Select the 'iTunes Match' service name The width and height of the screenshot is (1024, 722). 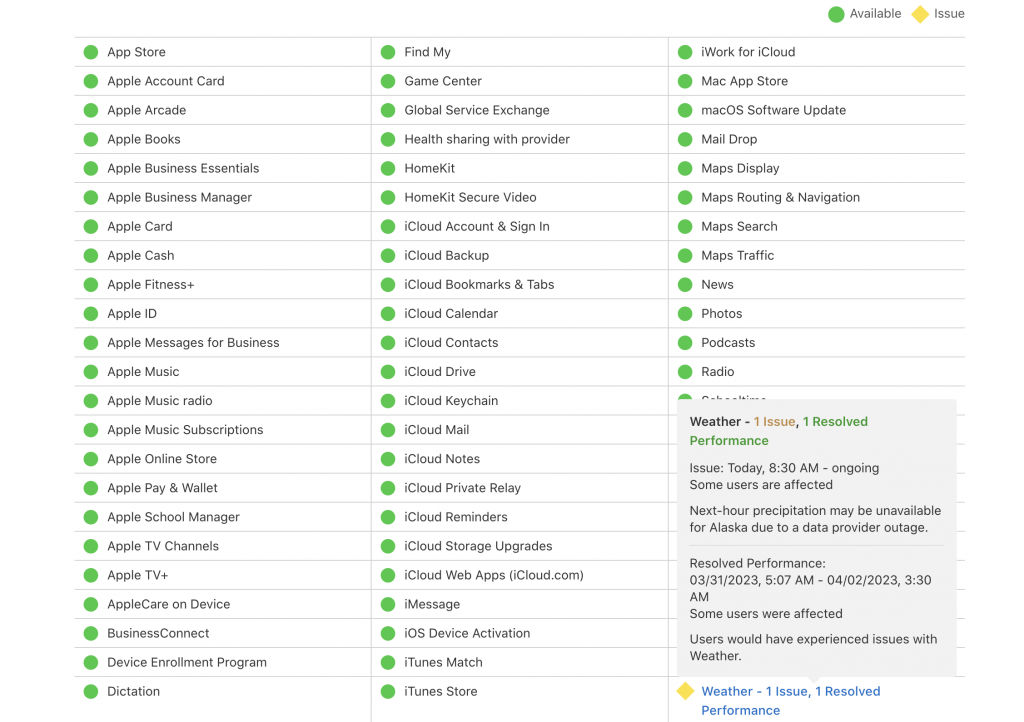(443, 662)
